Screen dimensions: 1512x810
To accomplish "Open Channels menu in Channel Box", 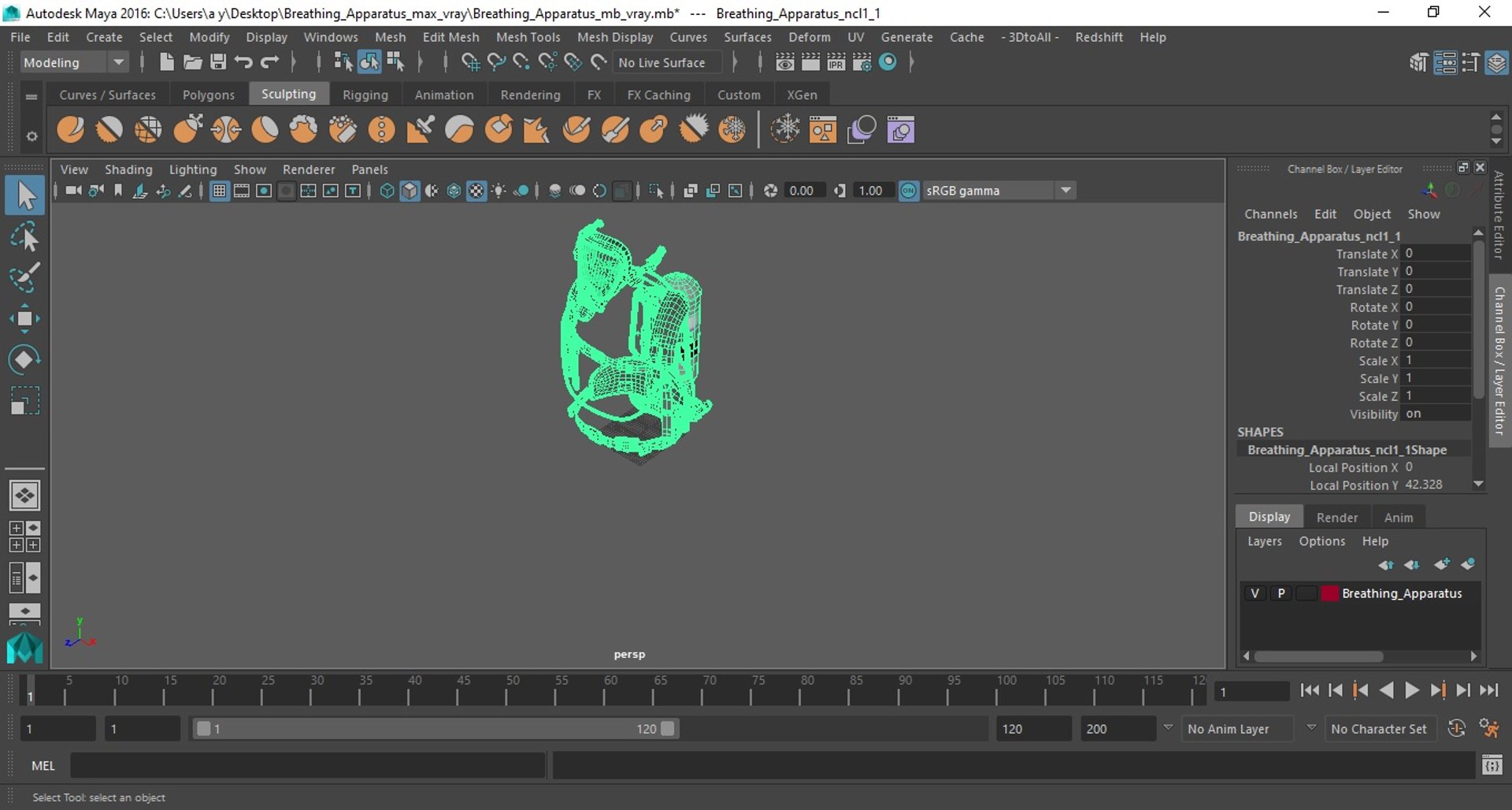I will pos(1270,214).
